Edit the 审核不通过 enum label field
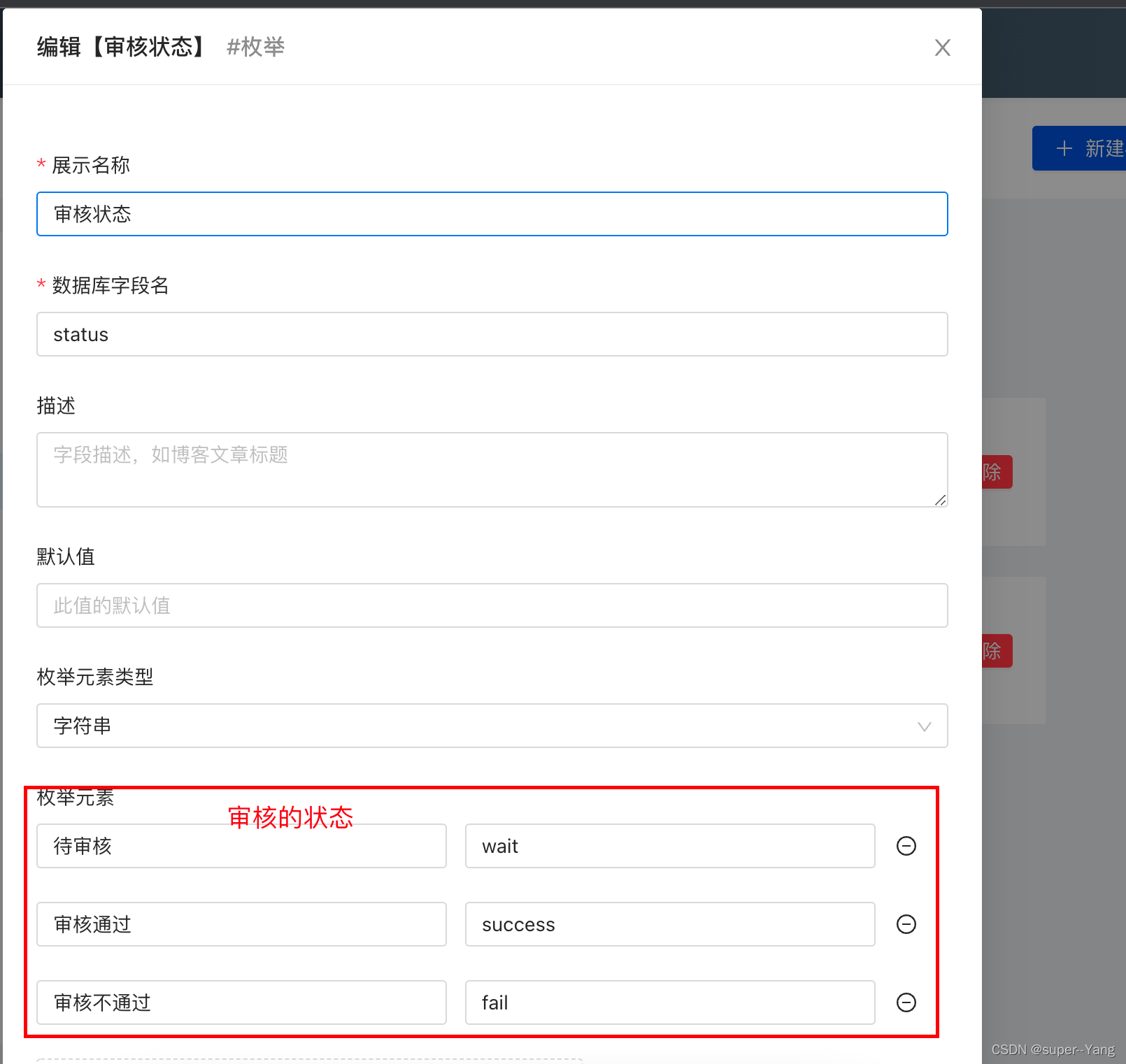The height and width of the screenshot is (1064, 1126). click(241, 1002)
